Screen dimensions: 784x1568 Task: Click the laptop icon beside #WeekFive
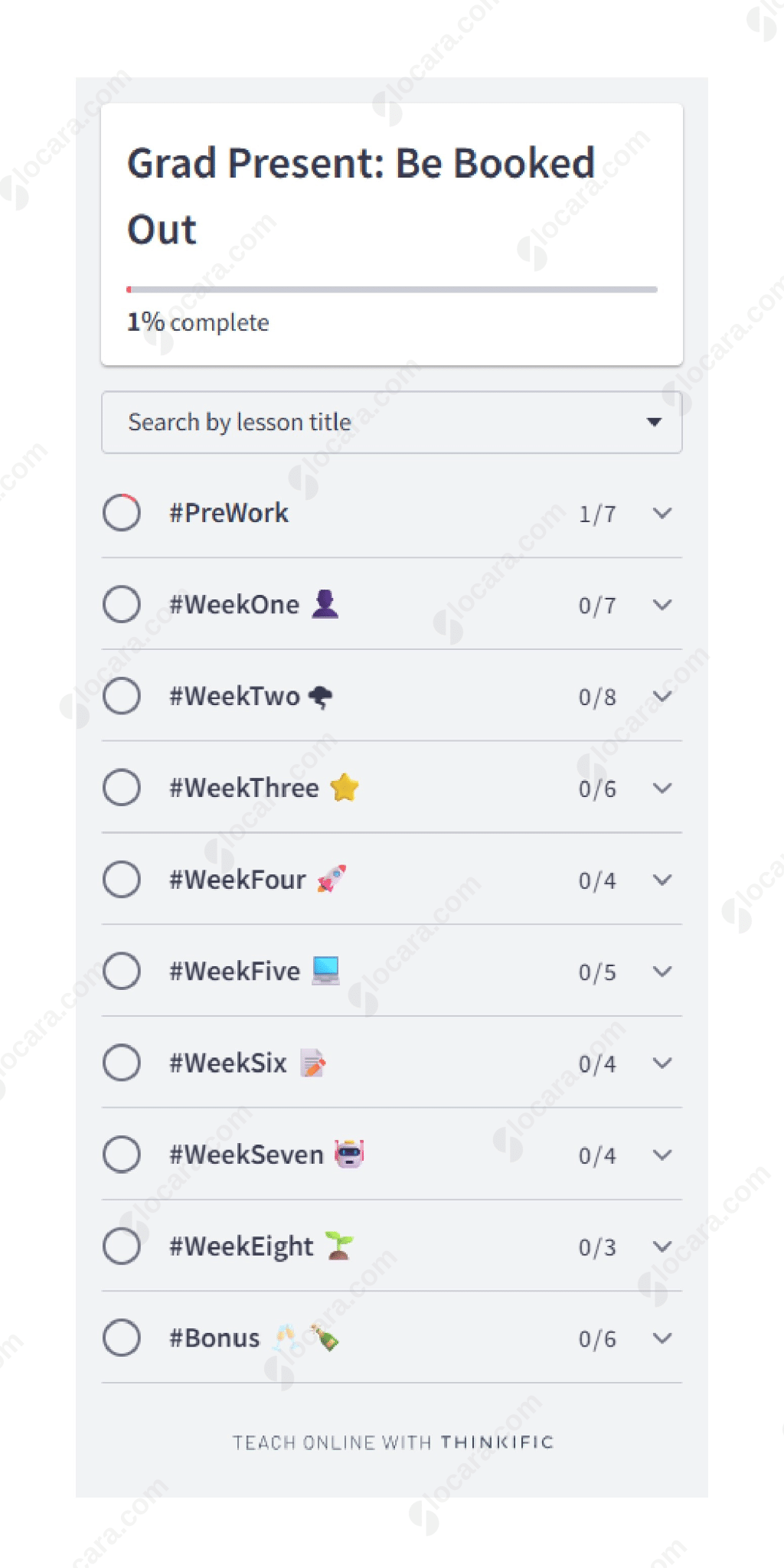coord(325,970)
